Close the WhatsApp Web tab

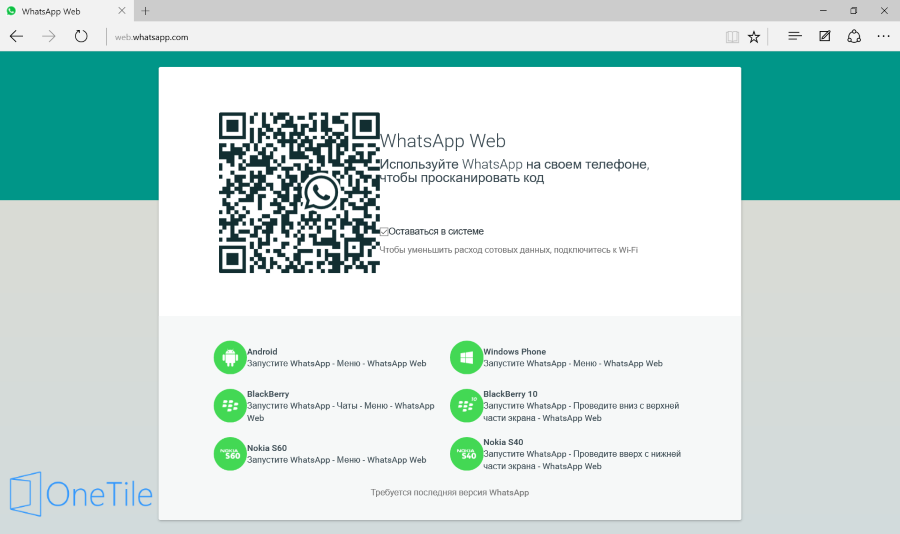(122, 11)
